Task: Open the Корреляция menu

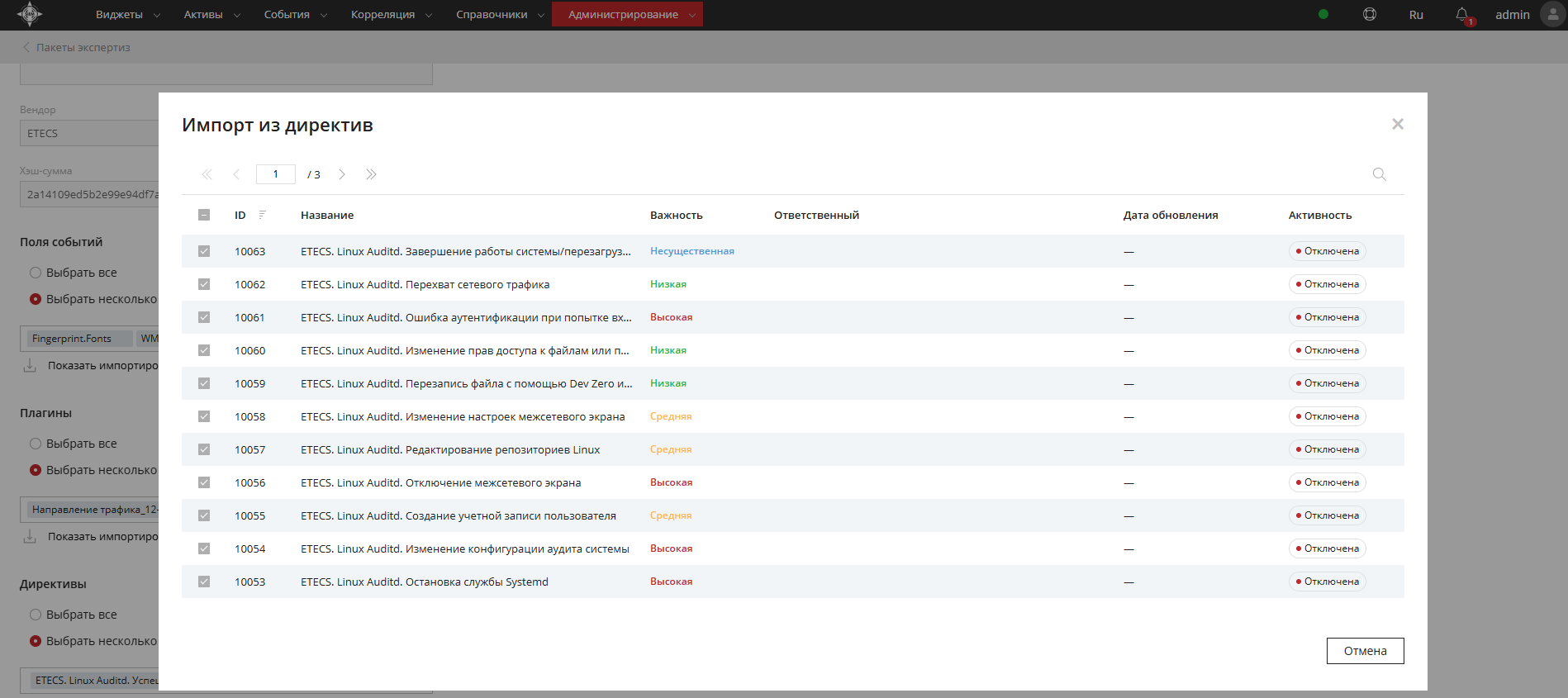Action: (x=391, y=15)
